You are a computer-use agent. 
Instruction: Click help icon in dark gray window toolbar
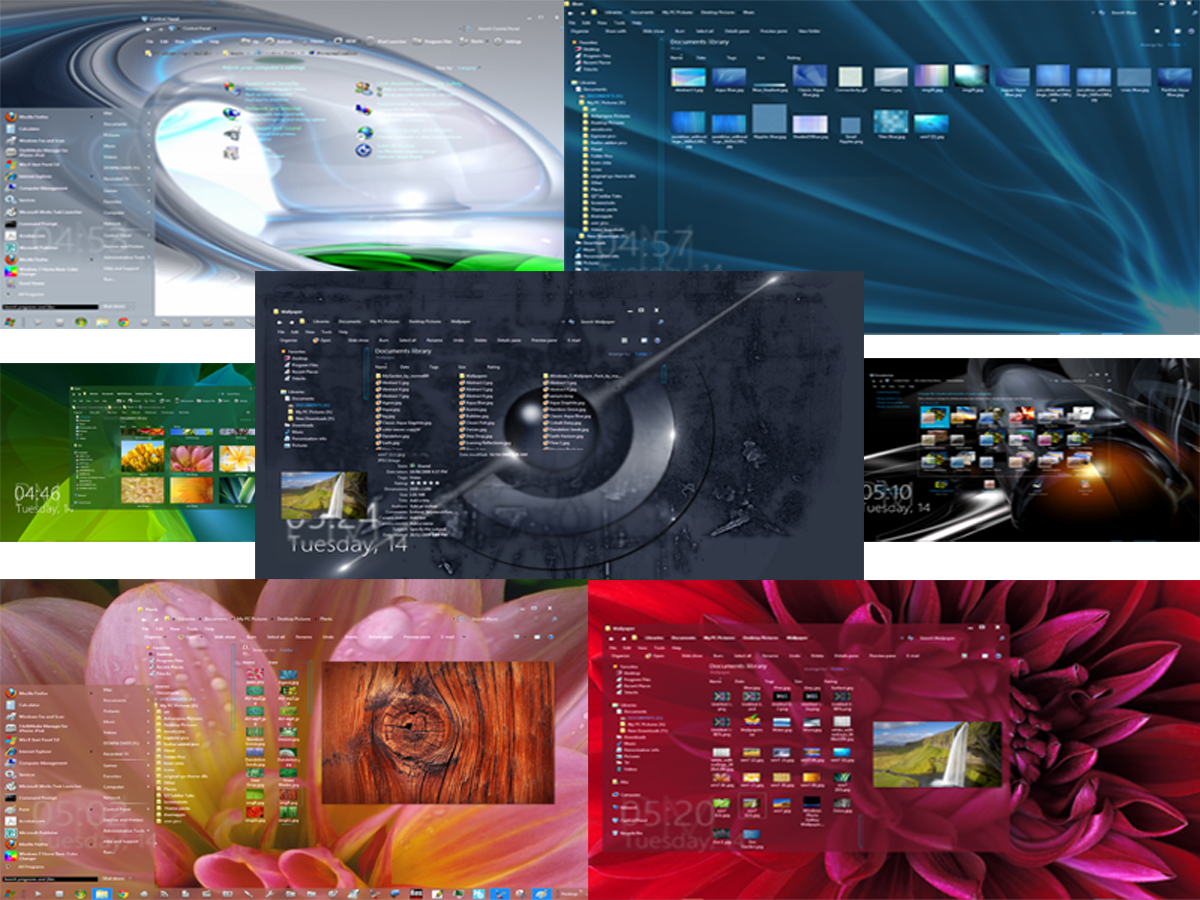(657, 340)
